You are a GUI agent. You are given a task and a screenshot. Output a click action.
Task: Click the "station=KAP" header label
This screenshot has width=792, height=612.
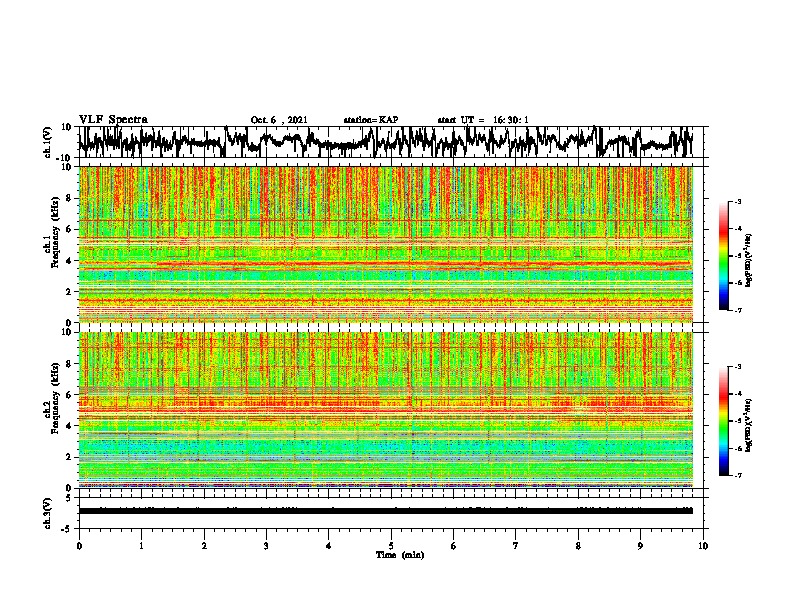(x=370, y=120)
